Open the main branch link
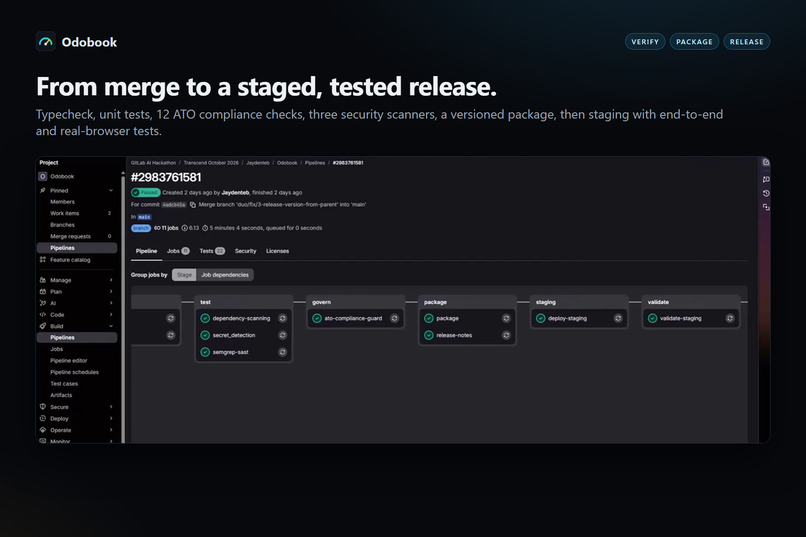This screenshot has width=806, height=537. [144, 217]
